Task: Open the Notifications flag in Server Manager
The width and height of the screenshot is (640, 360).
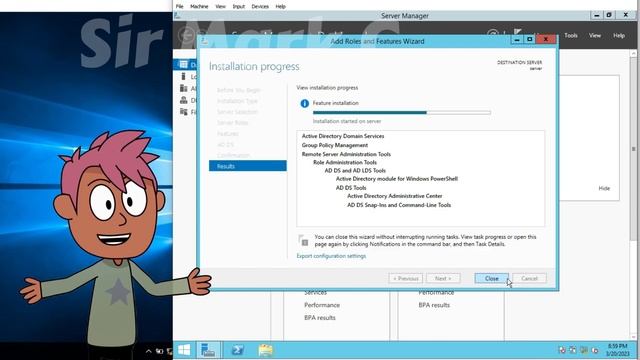Action: click(x=518, y=32)
